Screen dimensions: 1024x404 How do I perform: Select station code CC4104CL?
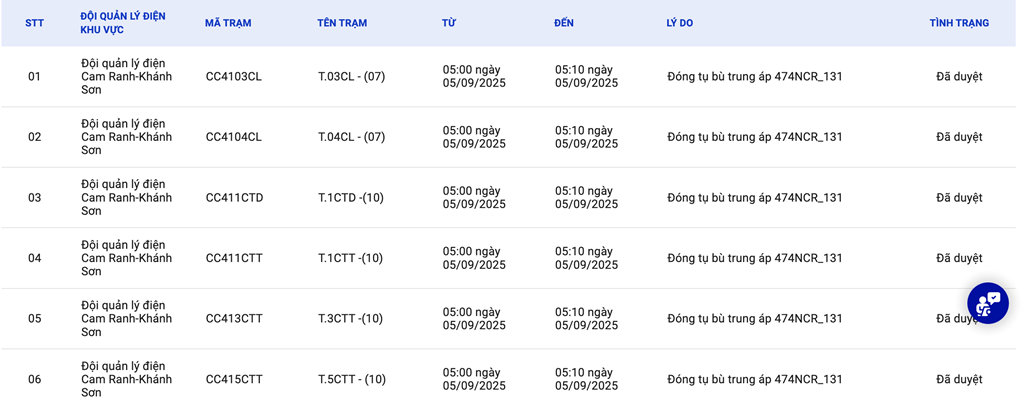click(x=234, y=137)
